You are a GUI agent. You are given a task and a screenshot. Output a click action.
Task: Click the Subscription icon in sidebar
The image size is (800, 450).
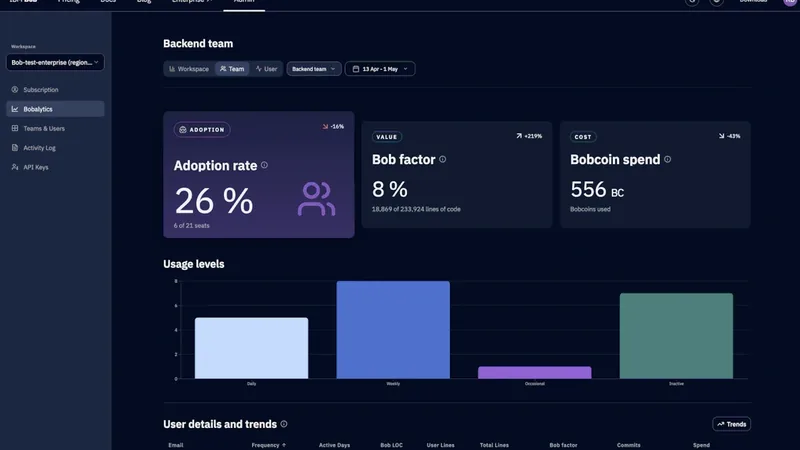[x=15, y=90]
